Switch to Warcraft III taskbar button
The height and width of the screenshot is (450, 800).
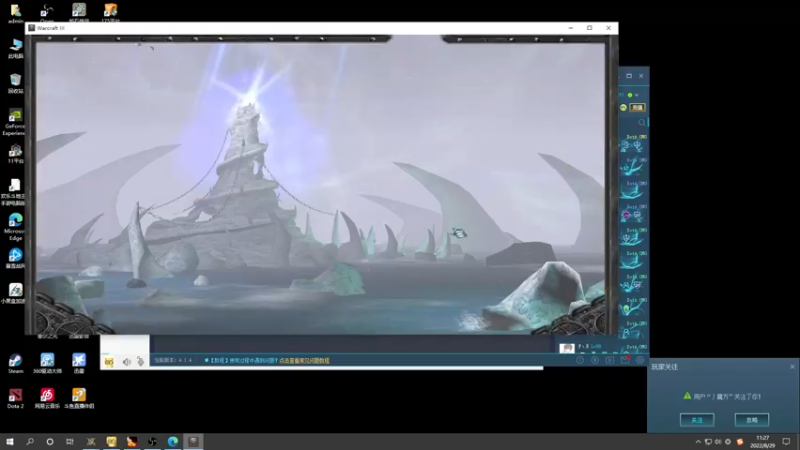click(193, 442)
